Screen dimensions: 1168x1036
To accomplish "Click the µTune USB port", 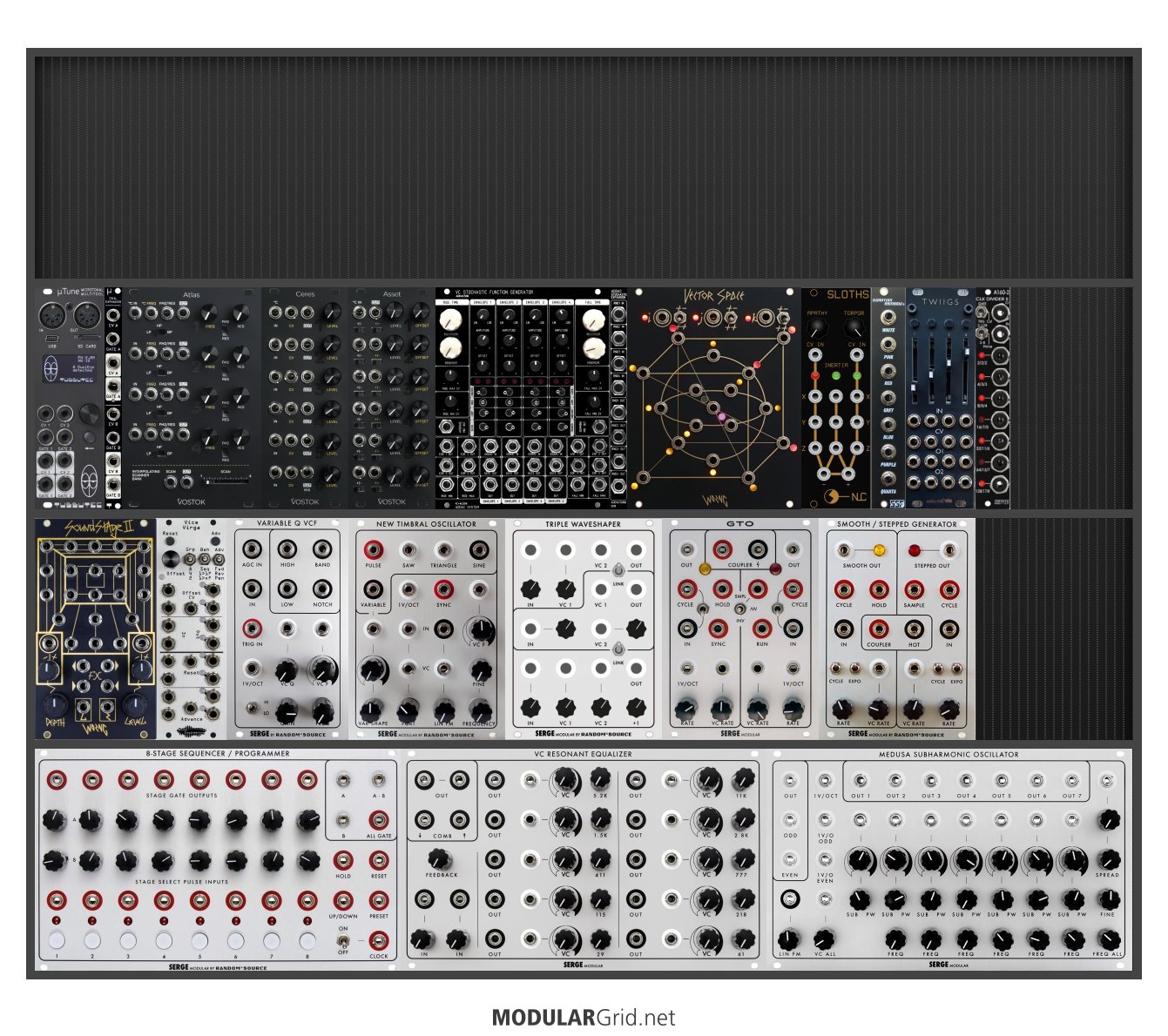I will pyautogui.click(x=52, y=339).
